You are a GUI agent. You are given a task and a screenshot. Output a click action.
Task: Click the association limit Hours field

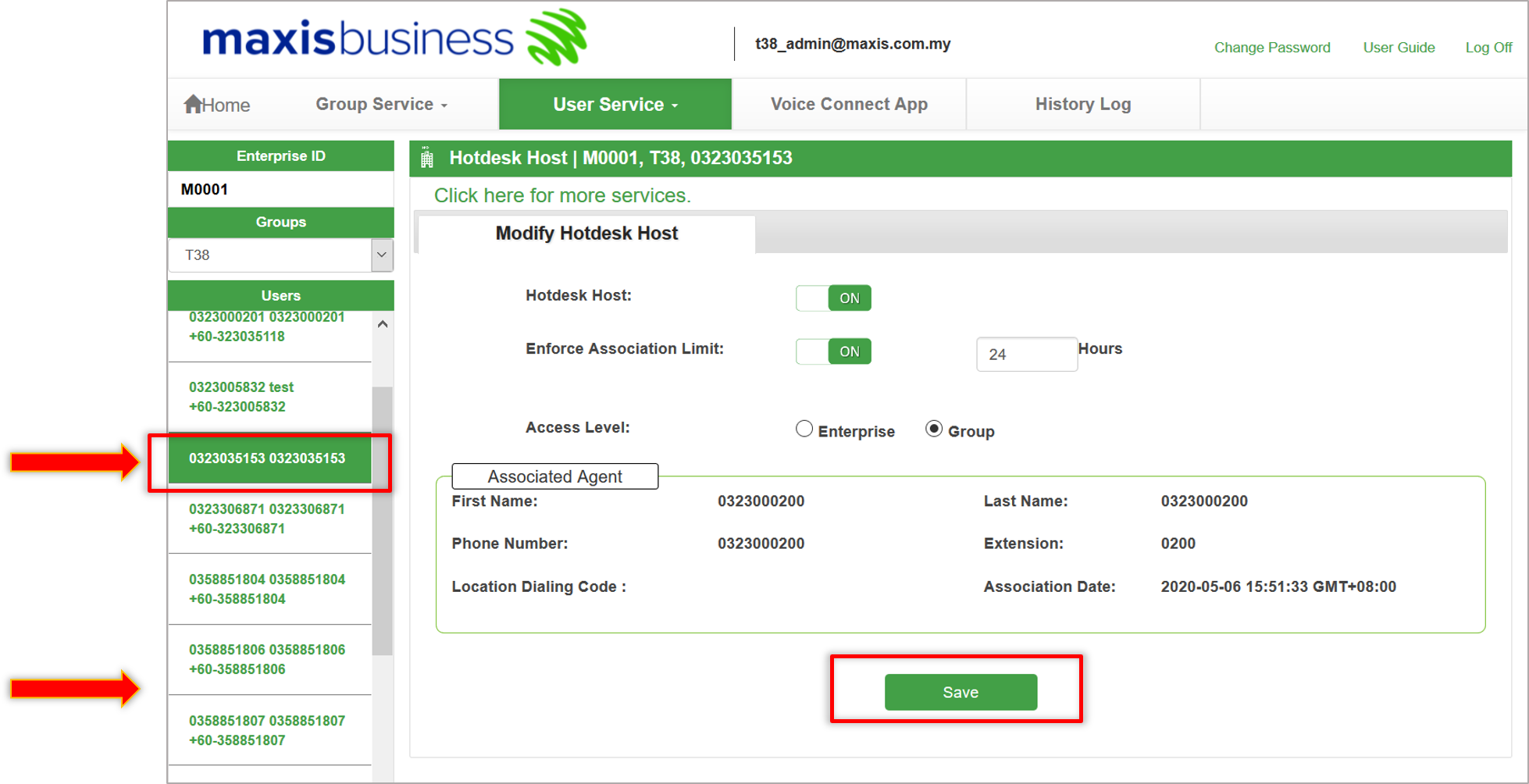(1025, 355)
